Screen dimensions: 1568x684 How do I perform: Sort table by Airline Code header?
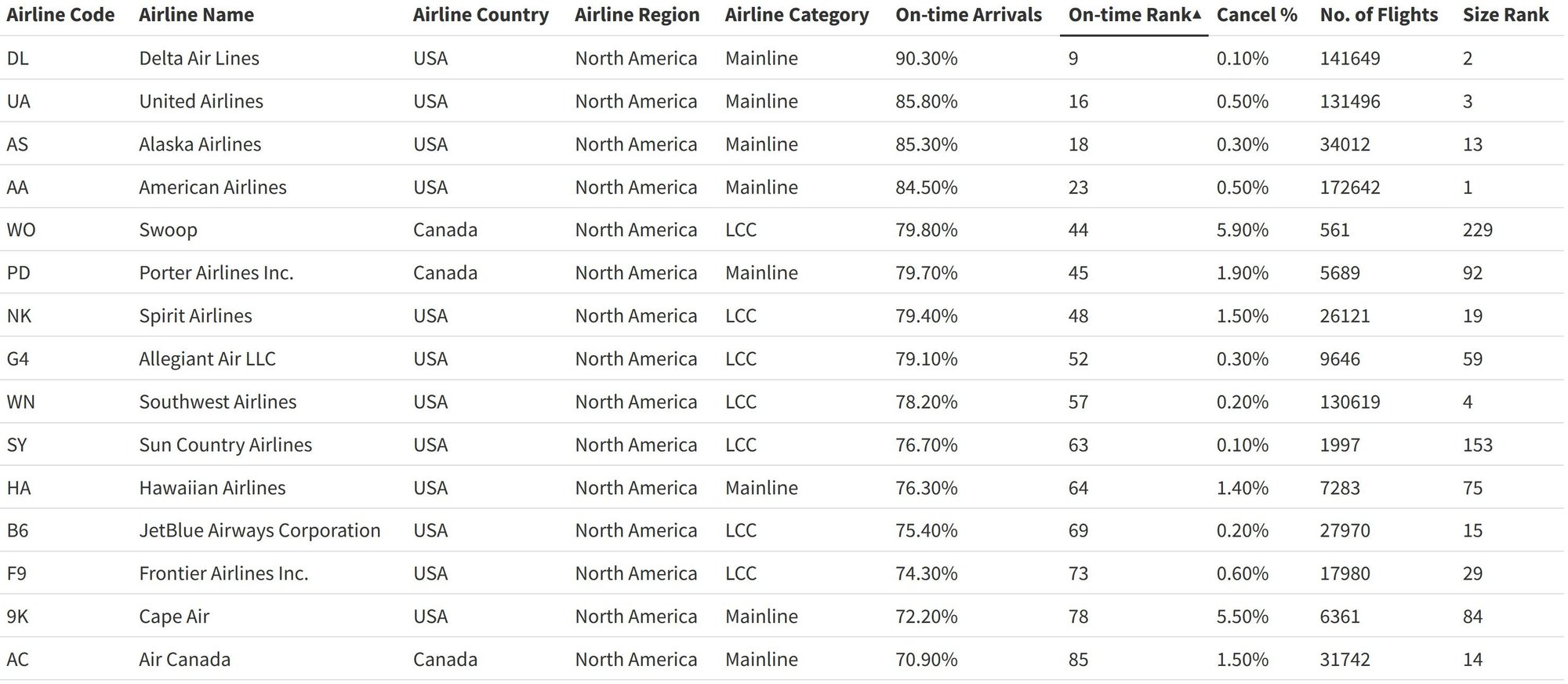pyautogui.click(x=60, y=15)
